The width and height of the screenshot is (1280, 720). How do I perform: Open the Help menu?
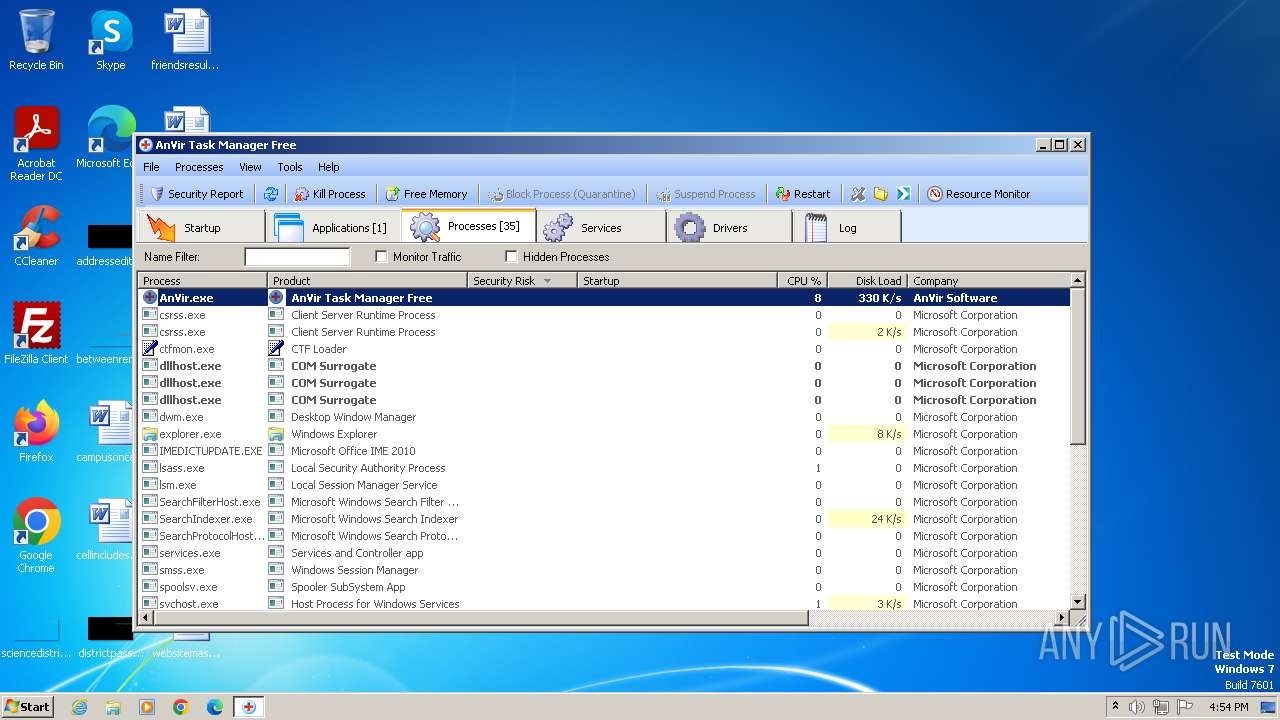[329, 167]
